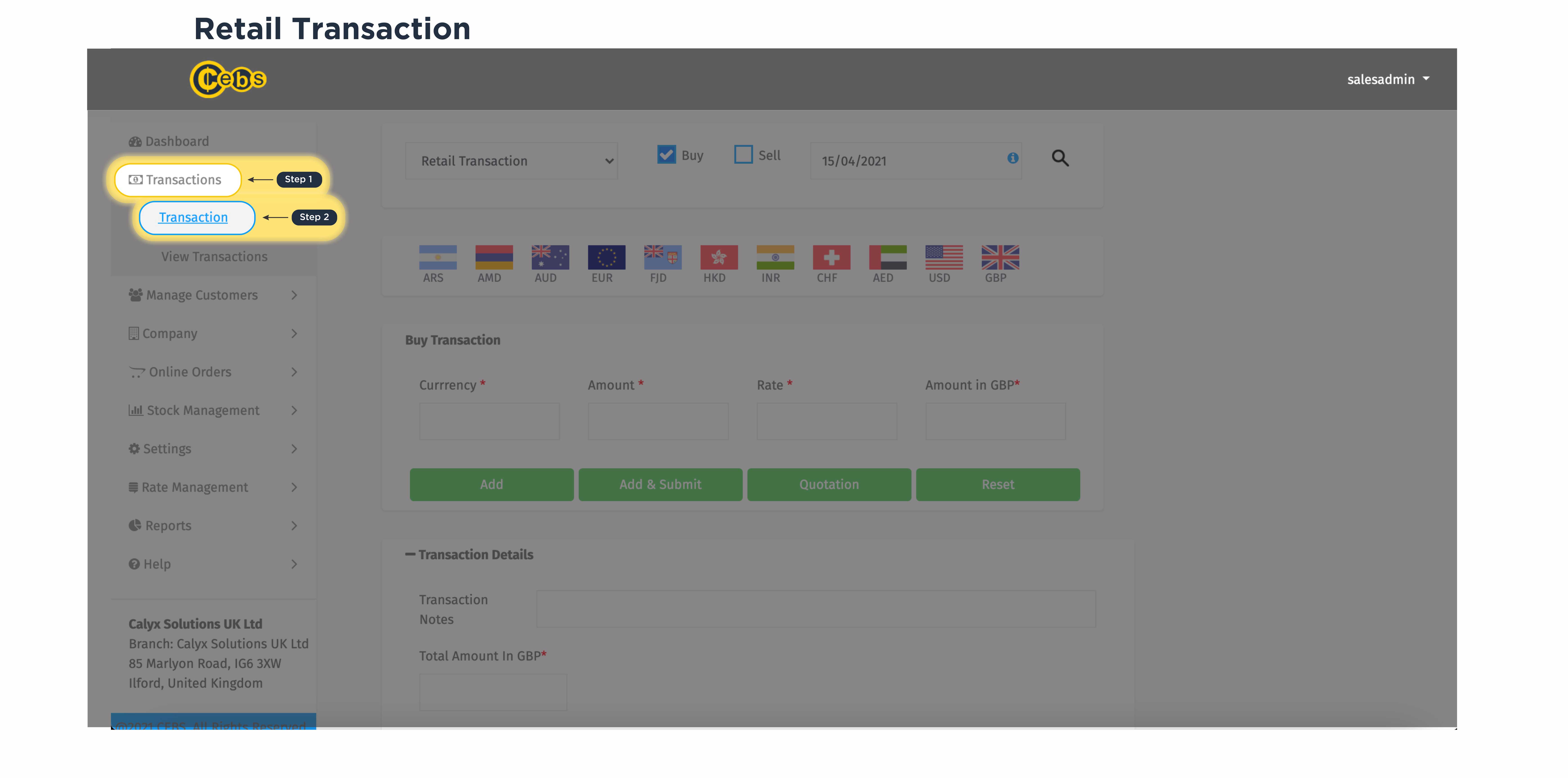Click the Help question mark icon
Image resolution: width=1568 pixels, height=778 pixels.
pos(135,564)
